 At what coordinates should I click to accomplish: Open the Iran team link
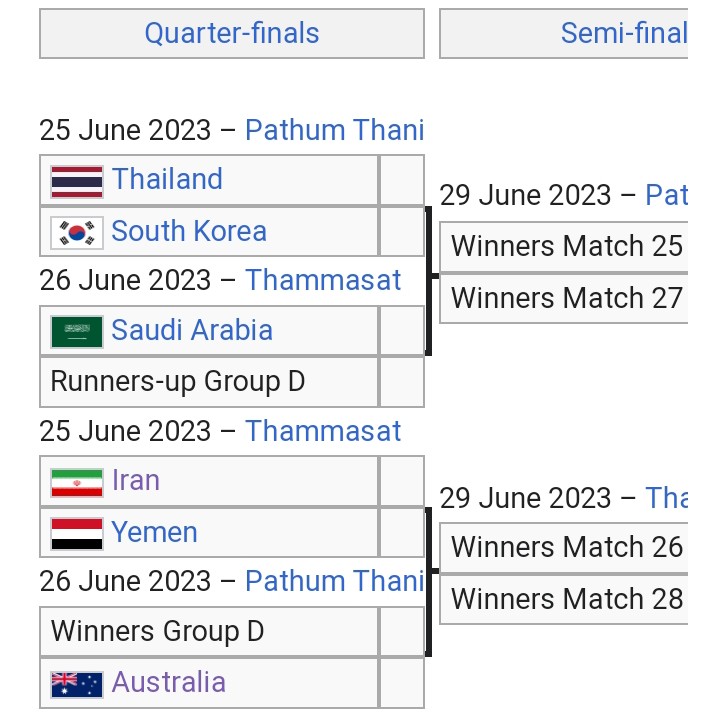(136, 480)
